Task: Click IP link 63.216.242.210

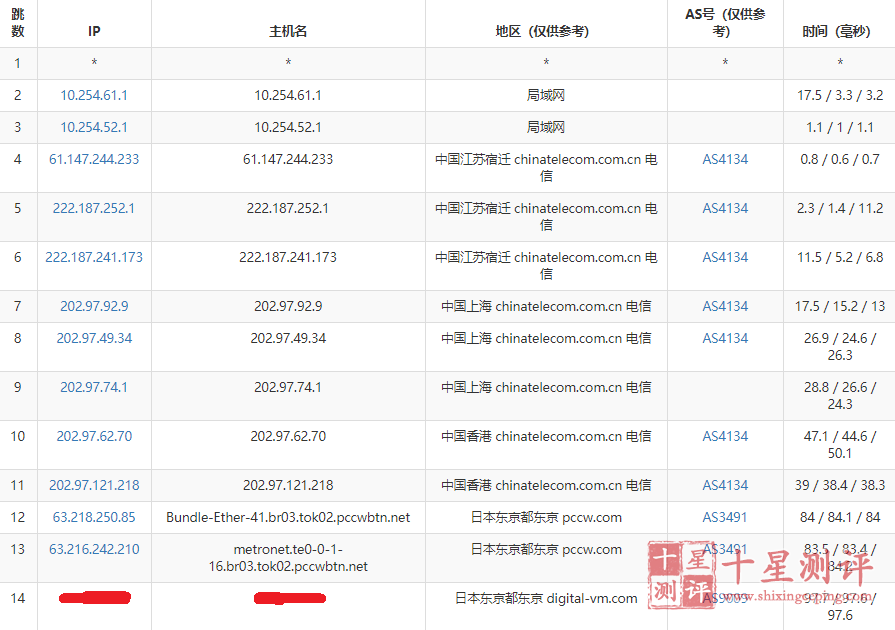Action: pos(94,550)
